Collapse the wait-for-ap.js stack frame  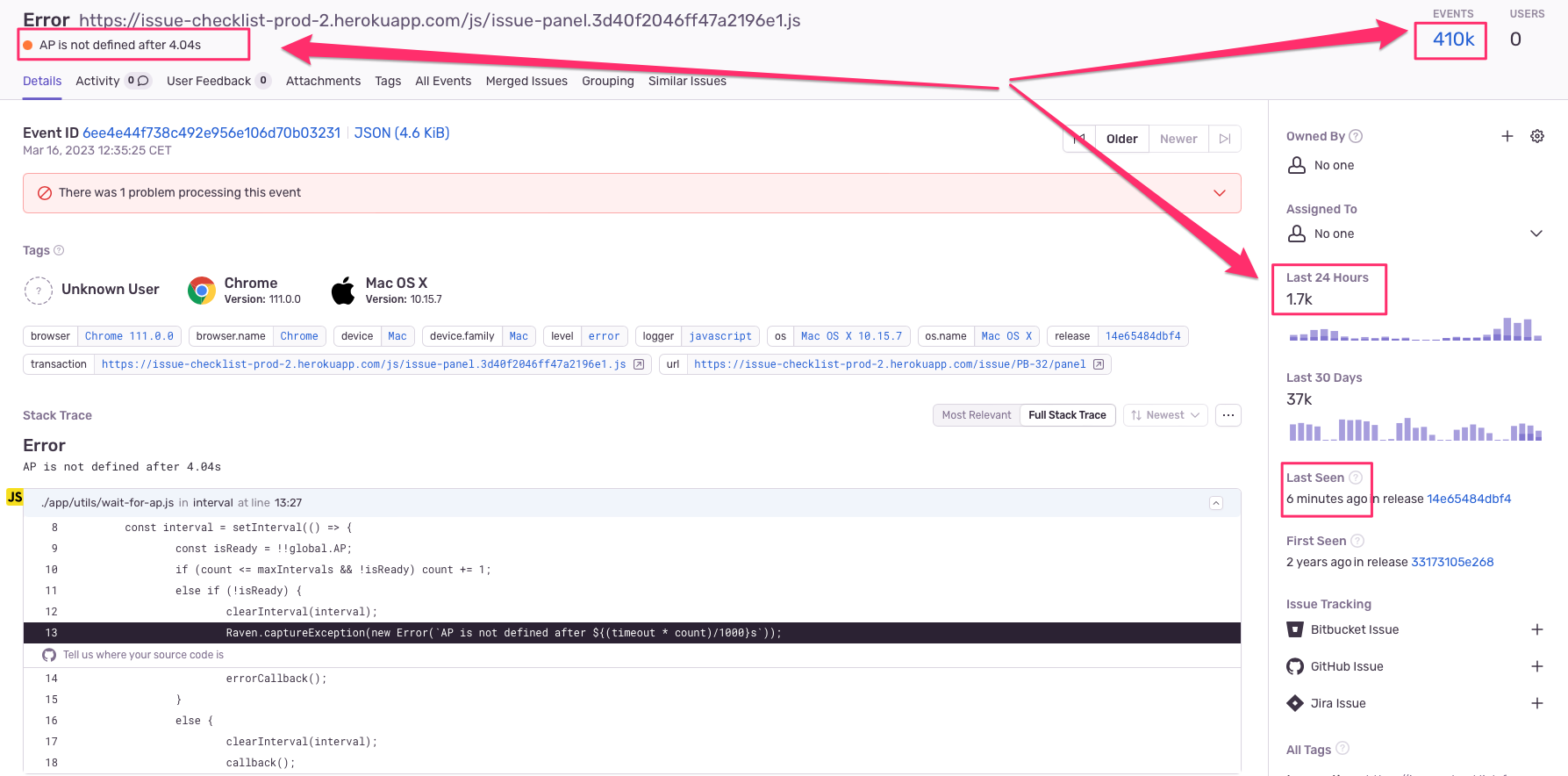tap(1215, 503)
